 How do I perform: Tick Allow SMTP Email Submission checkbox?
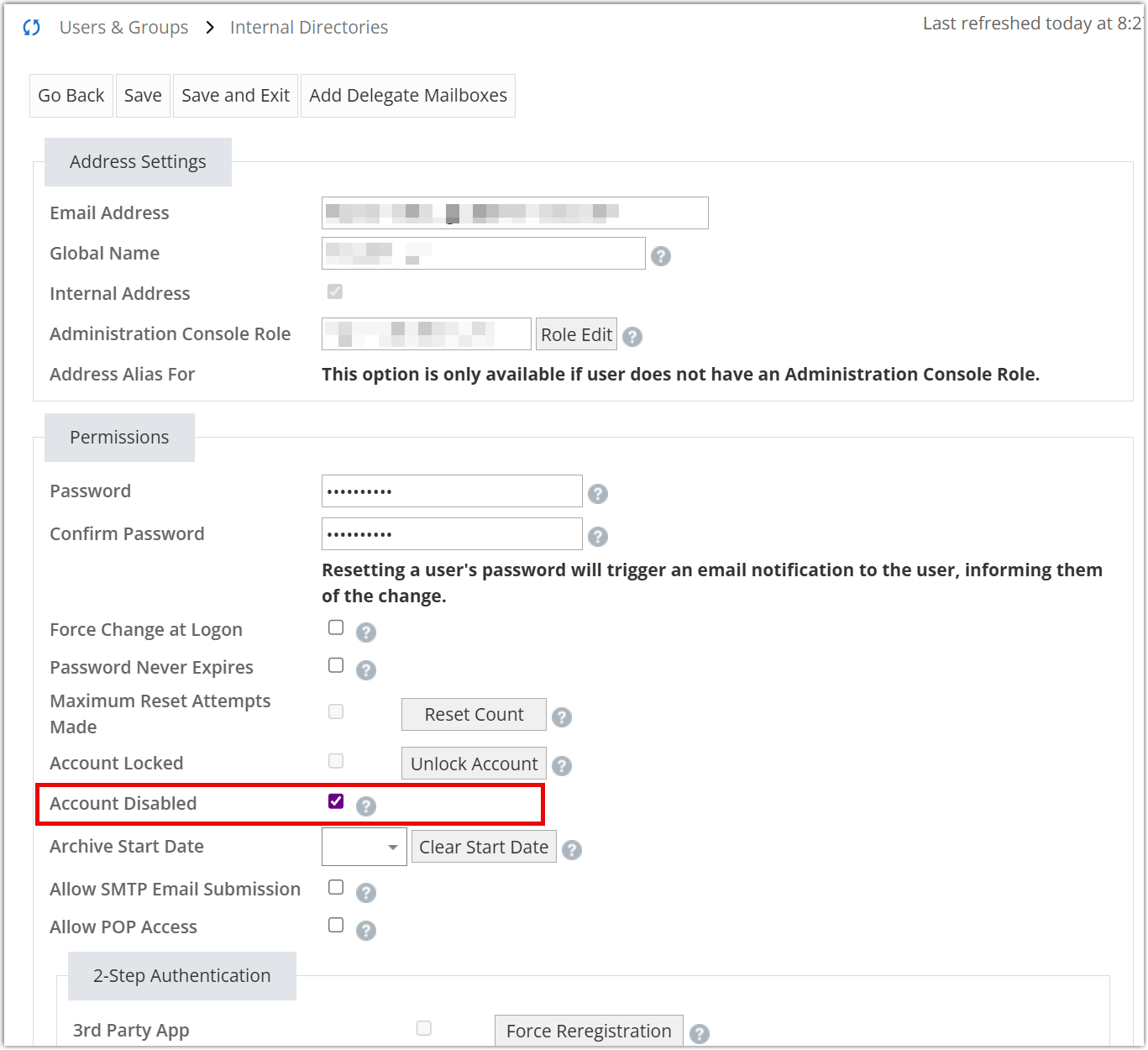pos(336,888)
